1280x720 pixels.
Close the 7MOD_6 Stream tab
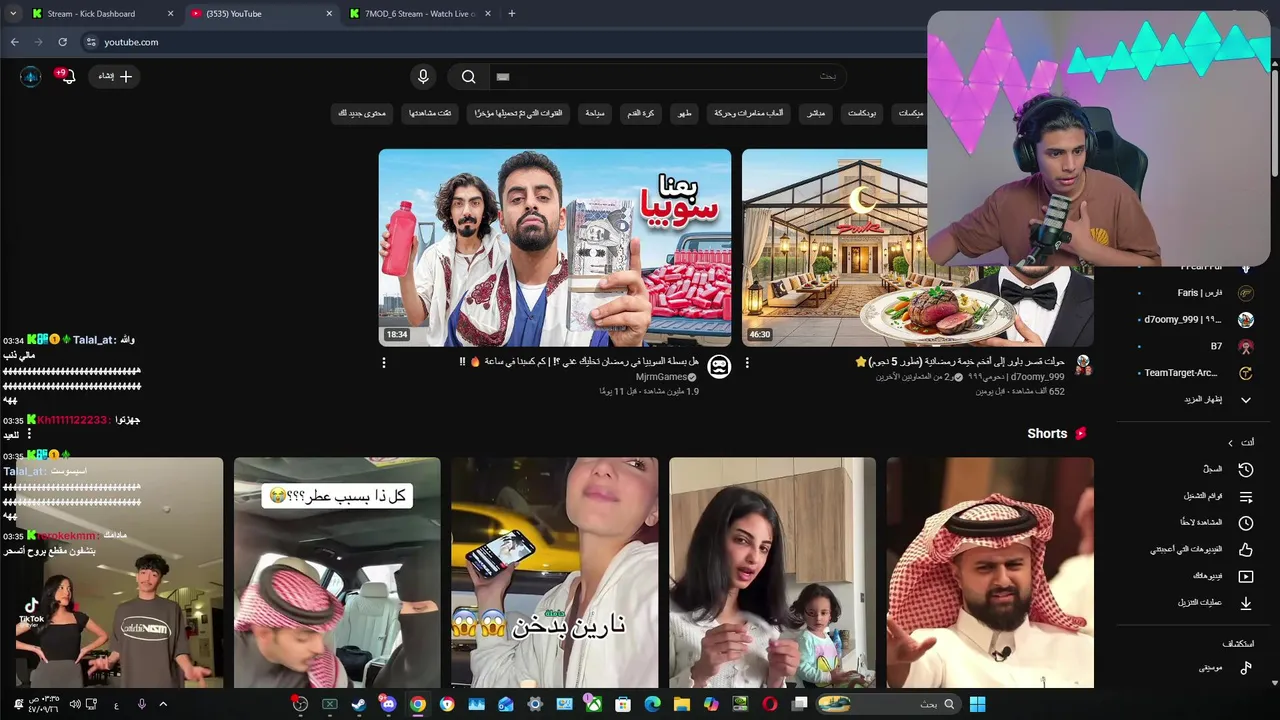tap(489, 14)
